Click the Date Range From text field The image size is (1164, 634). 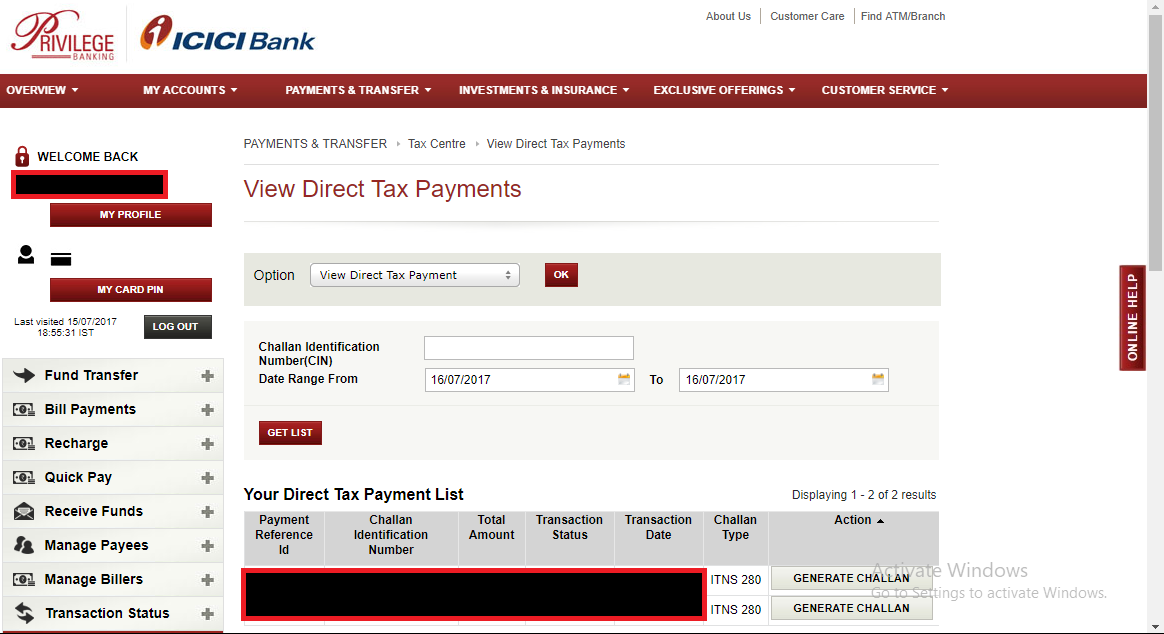pos(529,379)
